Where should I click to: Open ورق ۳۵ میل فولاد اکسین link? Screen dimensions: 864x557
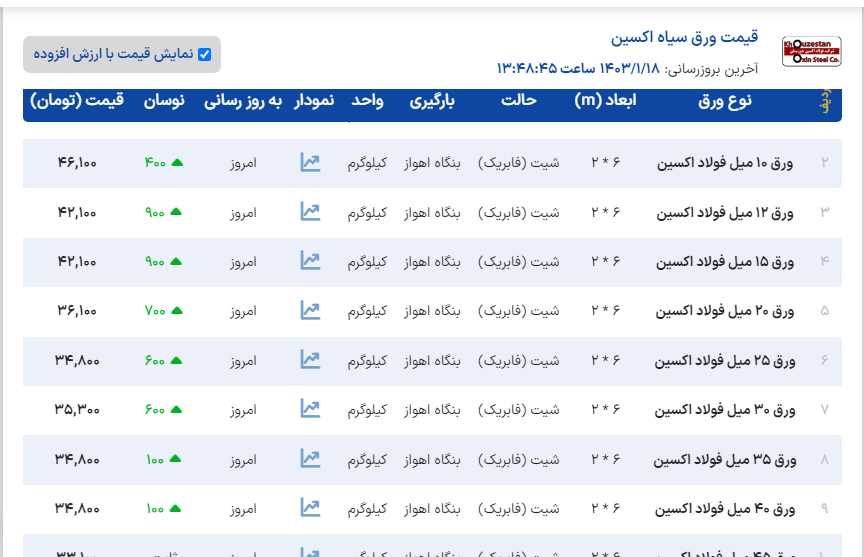point(725,460)
